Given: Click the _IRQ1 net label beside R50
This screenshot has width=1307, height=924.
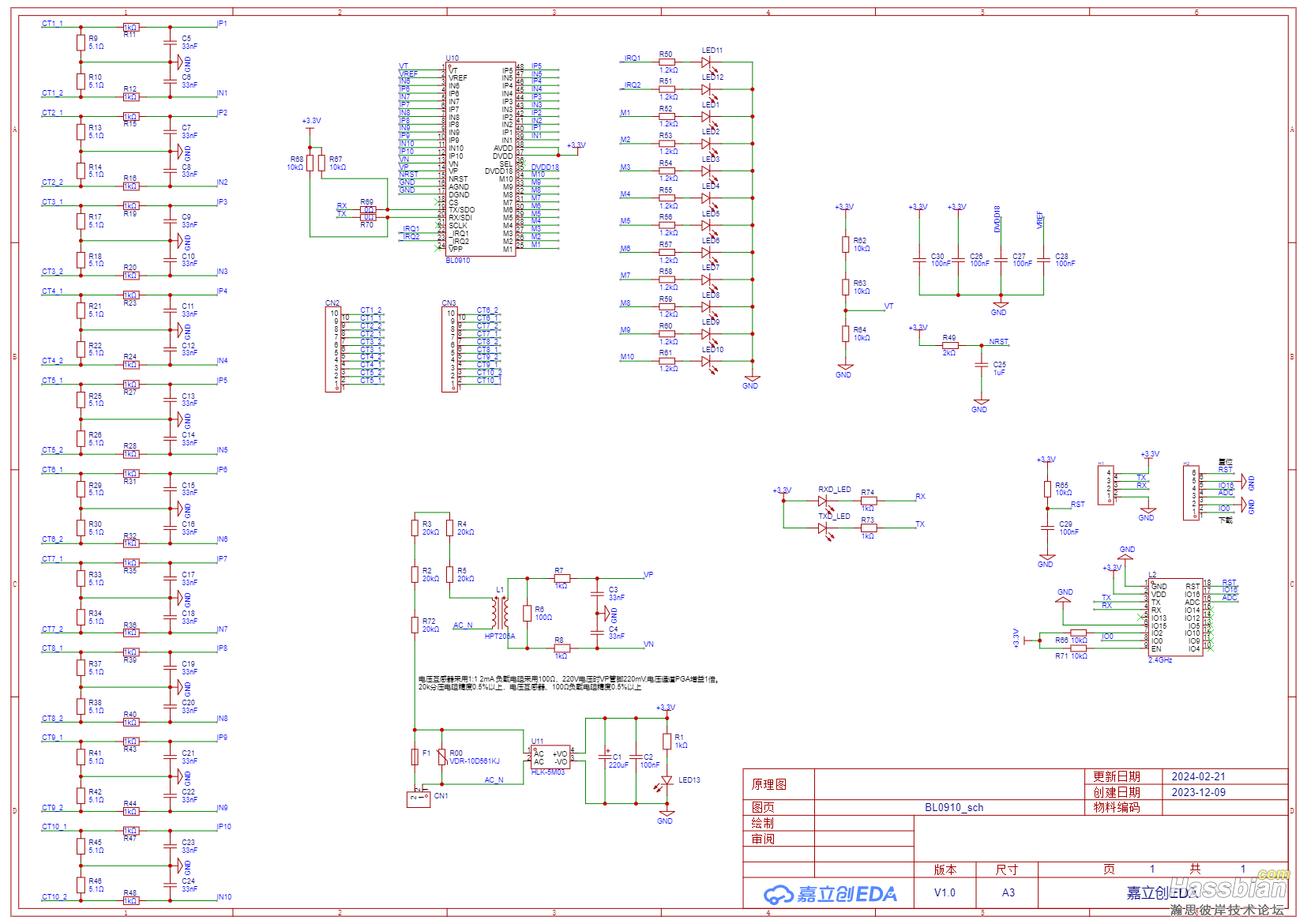Looking at the screenshot, I should point(630,58).
